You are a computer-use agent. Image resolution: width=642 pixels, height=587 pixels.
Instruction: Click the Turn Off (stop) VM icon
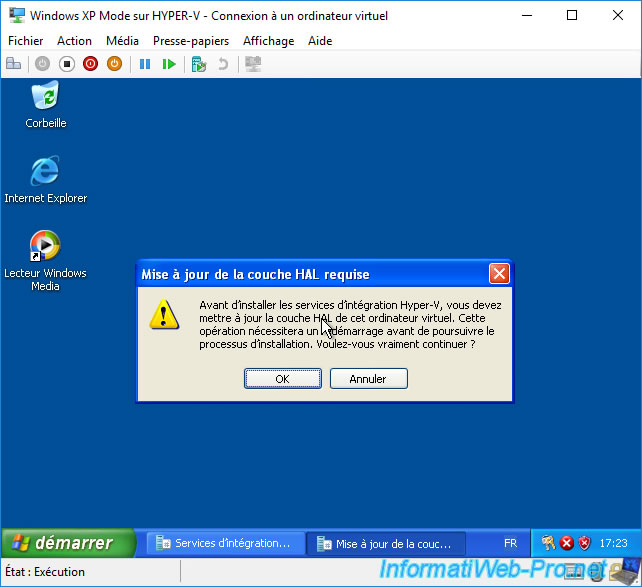[66, 64]
